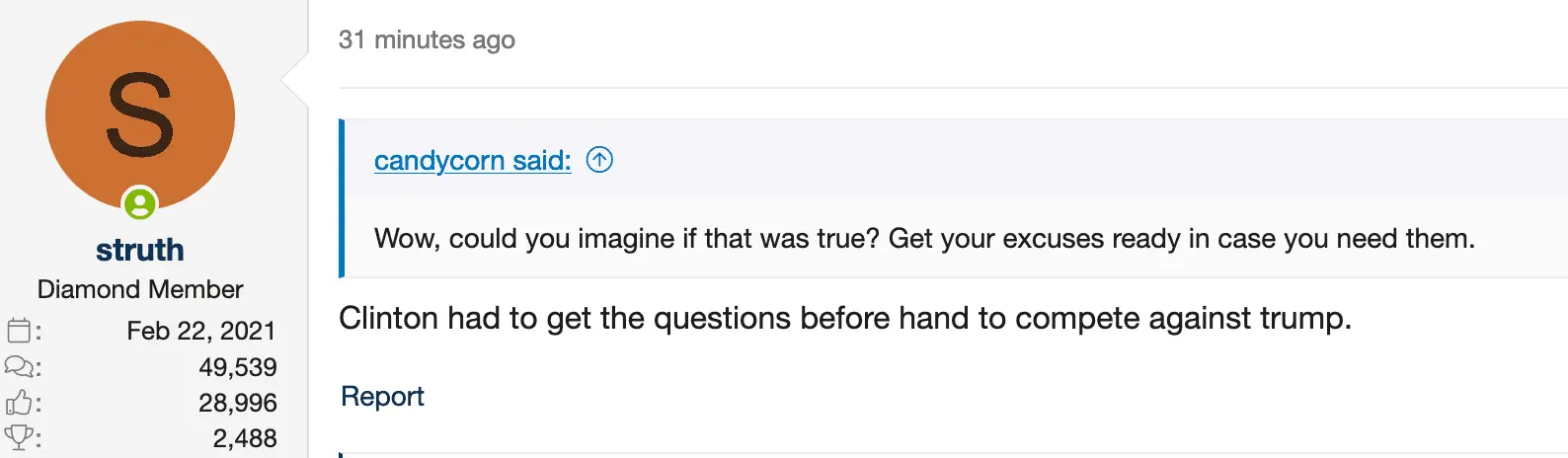
Task: Click the join date Feb 22, 2021
Action: 201,331
